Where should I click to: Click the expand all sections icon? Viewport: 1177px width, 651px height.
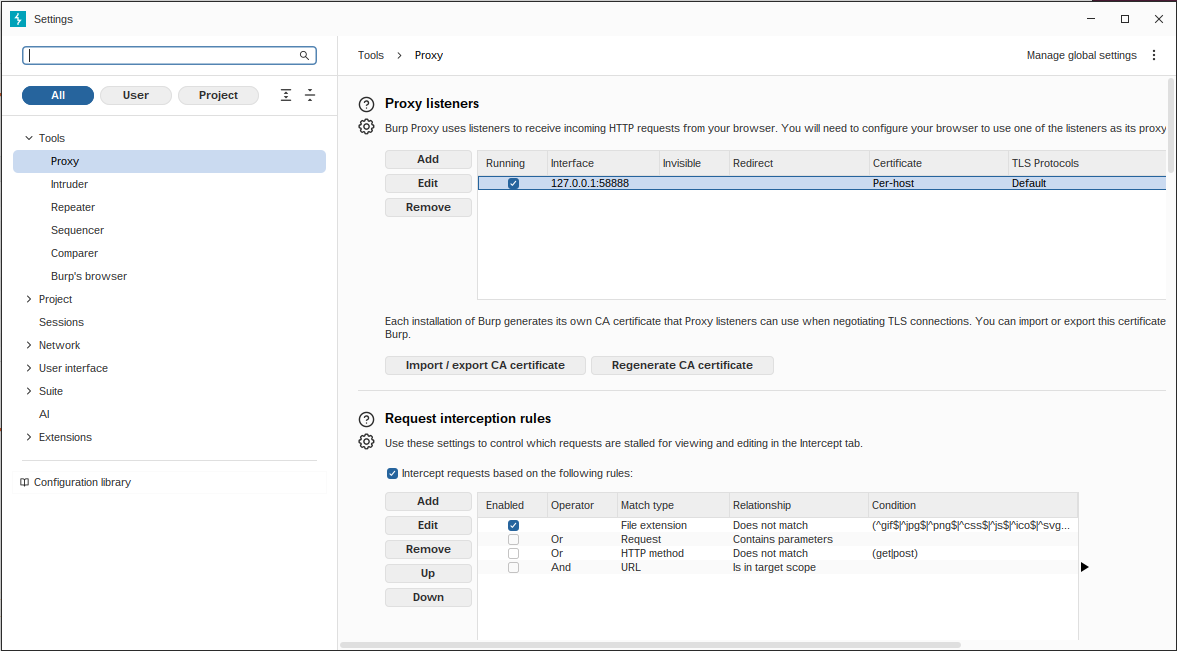pos(286,95)
